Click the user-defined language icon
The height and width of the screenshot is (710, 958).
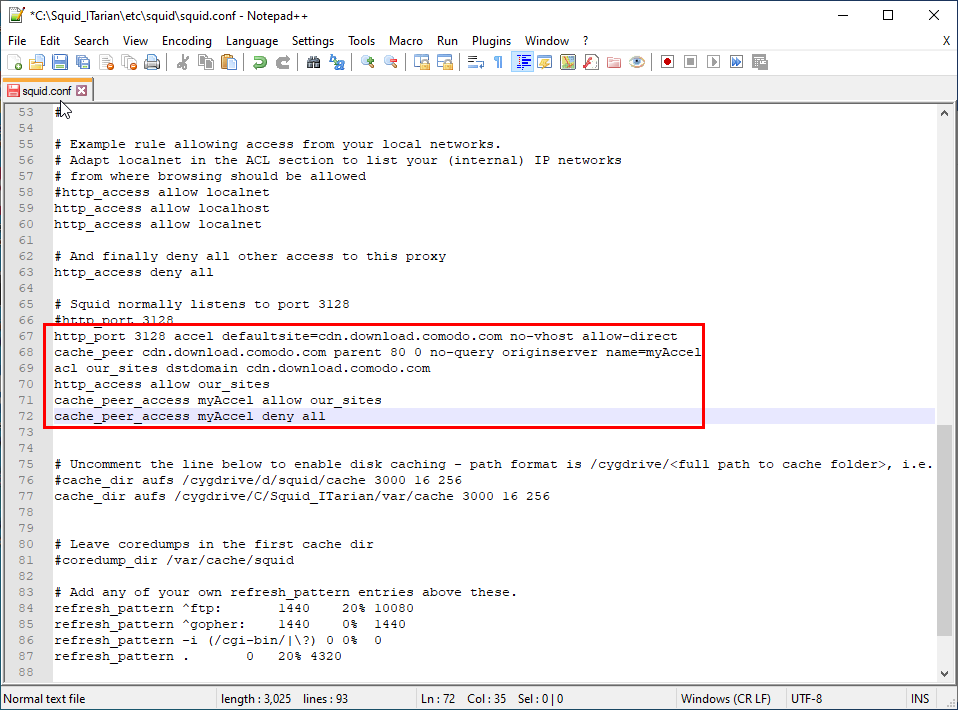pos(545,62)
